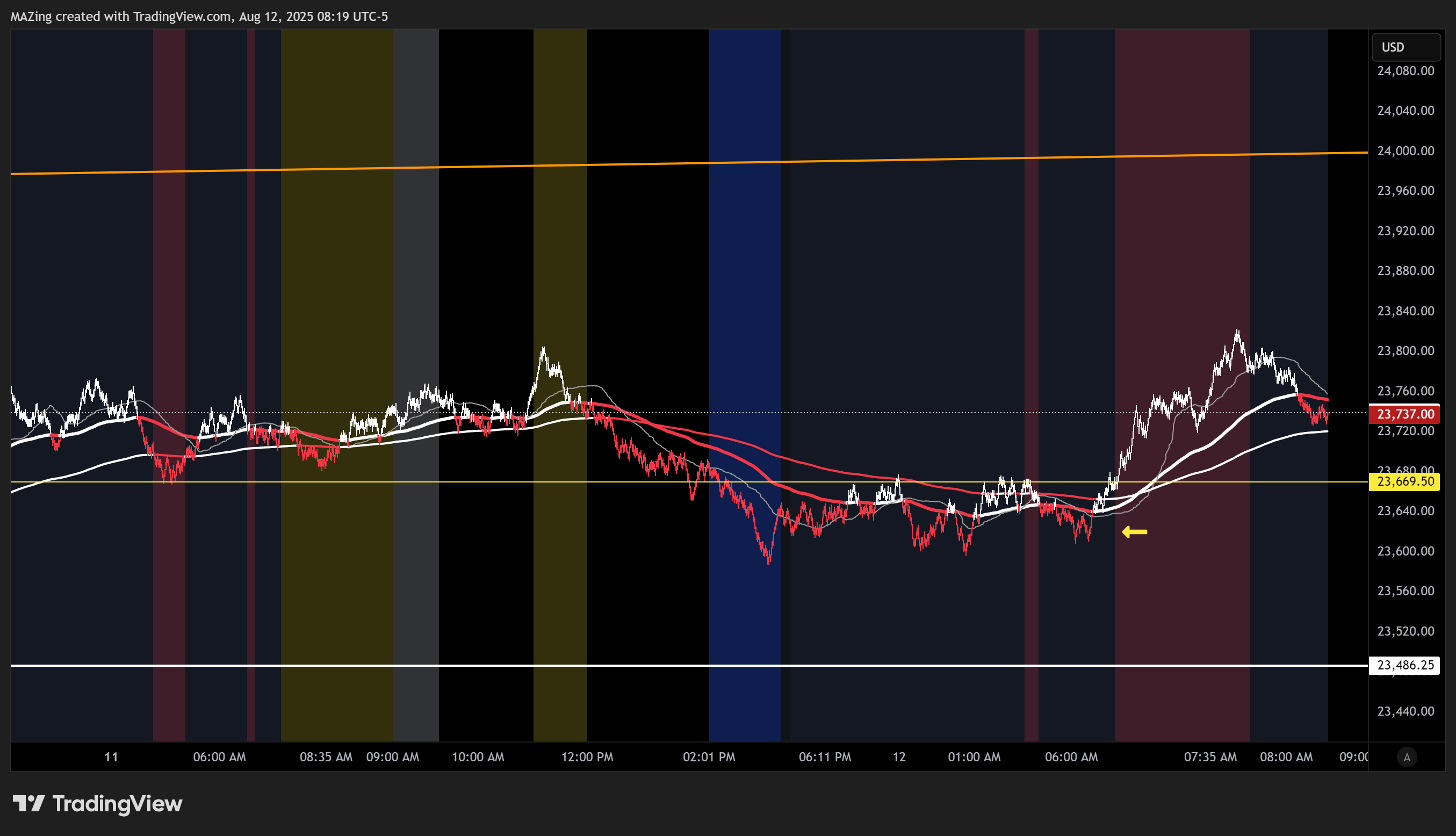Open the USD currency selector
The image size is (1456, 836).
(1405, 47)
